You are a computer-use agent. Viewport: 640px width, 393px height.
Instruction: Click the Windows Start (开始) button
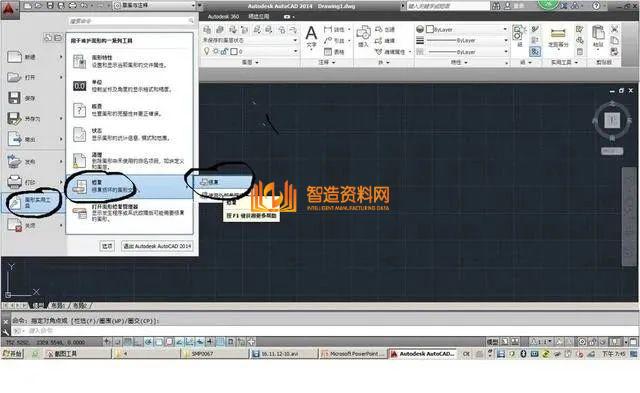pos(12,354)
